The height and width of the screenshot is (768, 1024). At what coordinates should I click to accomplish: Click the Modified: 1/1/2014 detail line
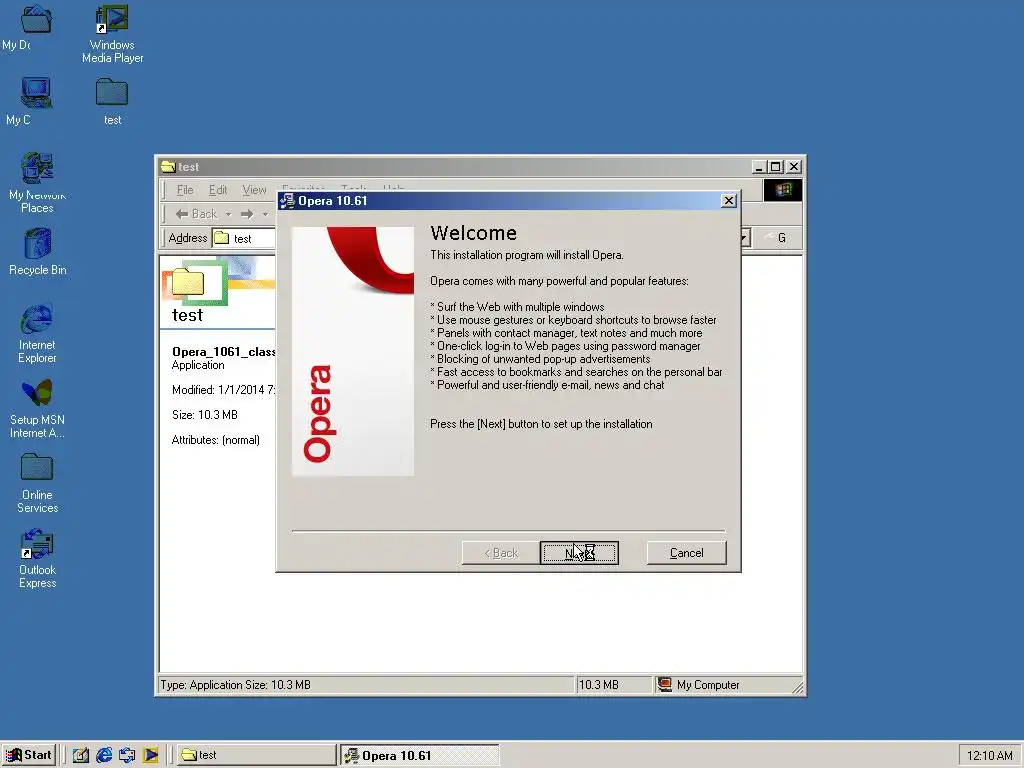223,390
